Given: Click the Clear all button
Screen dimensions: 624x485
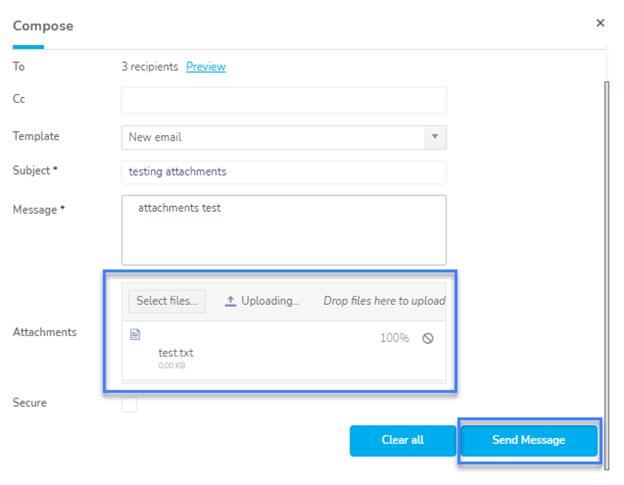Looking at the screenshot, I should click(x=403, y=440).
